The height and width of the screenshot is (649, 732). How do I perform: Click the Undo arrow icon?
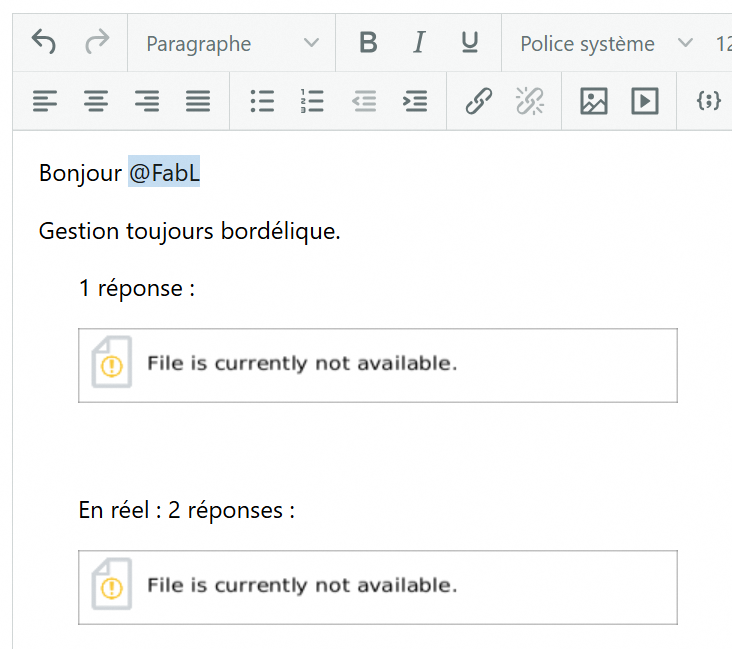[x=44, y=42]
